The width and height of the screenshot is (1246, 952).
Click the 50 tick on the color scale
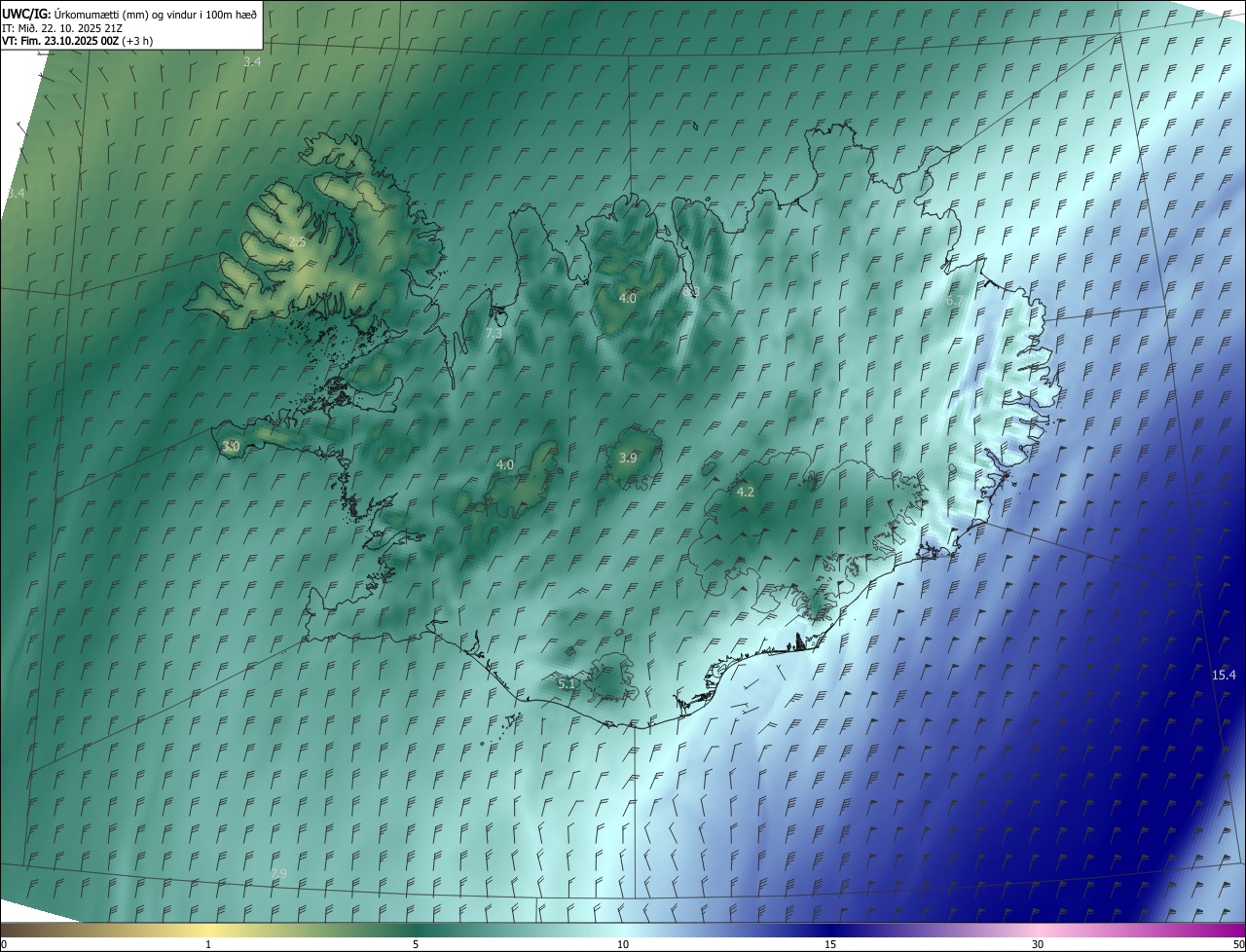pos(1238,944)
